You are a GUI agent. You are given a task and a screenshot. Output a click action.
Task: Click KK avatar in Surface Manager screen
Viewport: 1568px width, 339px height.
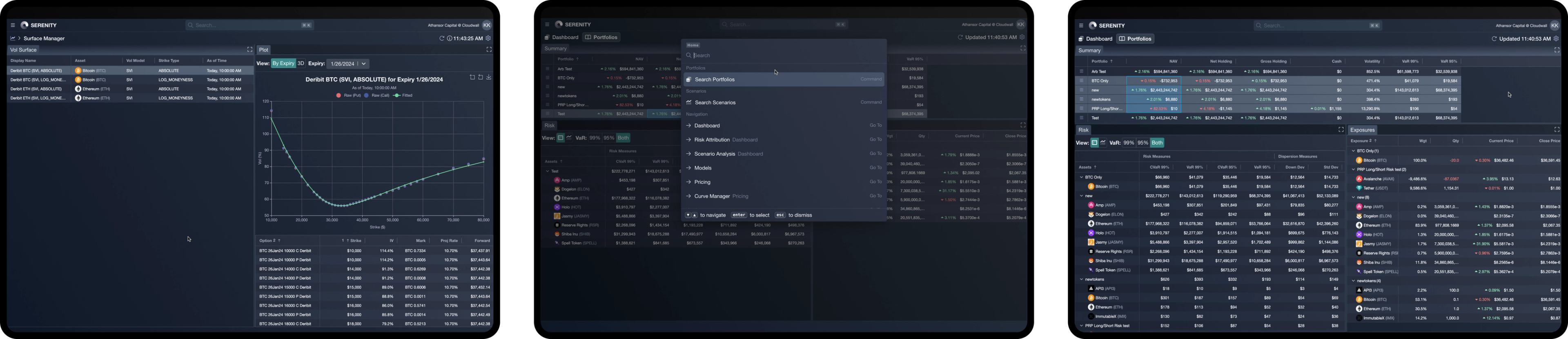point(486,25)
